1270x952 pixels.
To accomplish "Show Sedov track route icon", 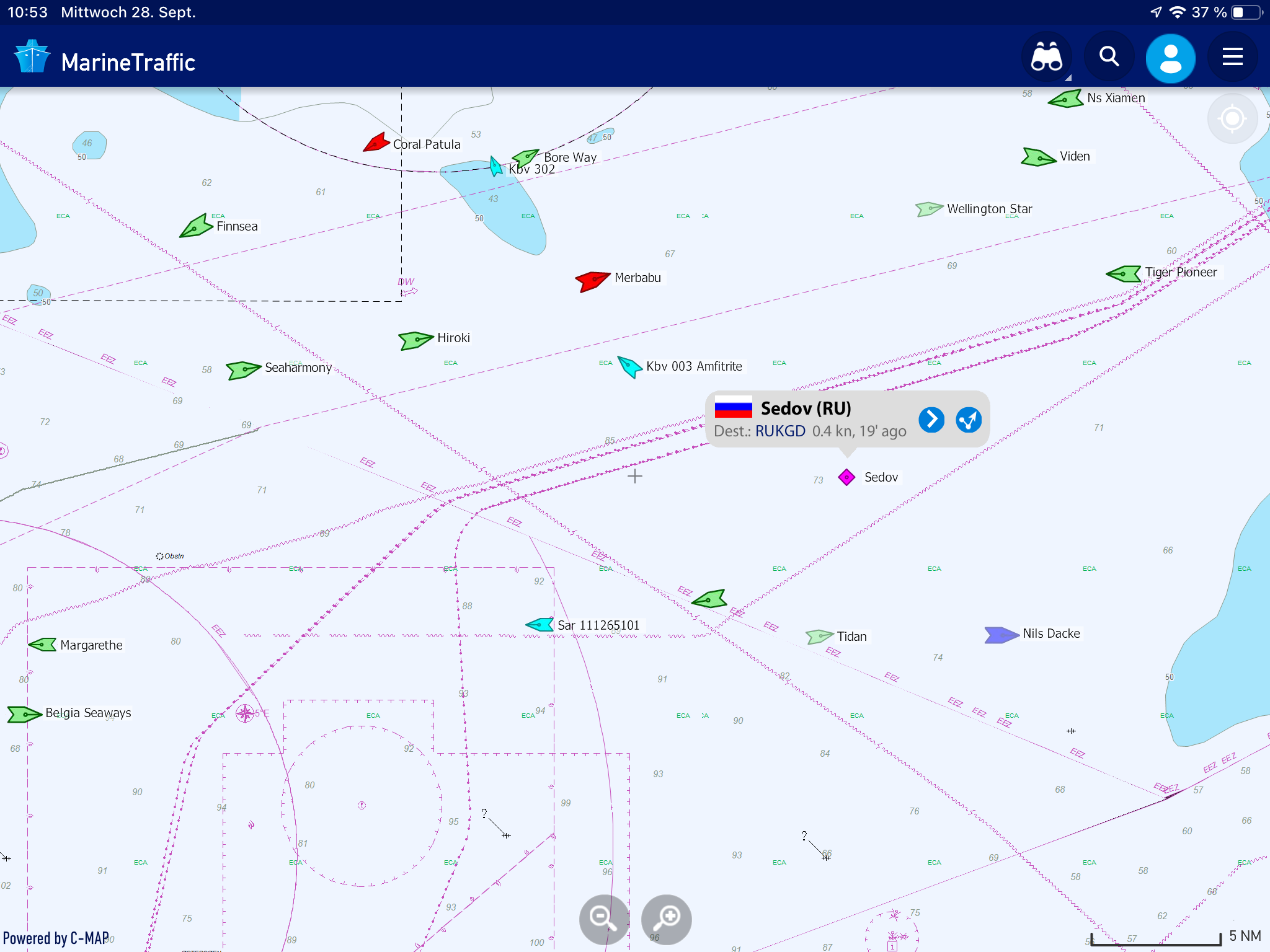I will point(969,420).
